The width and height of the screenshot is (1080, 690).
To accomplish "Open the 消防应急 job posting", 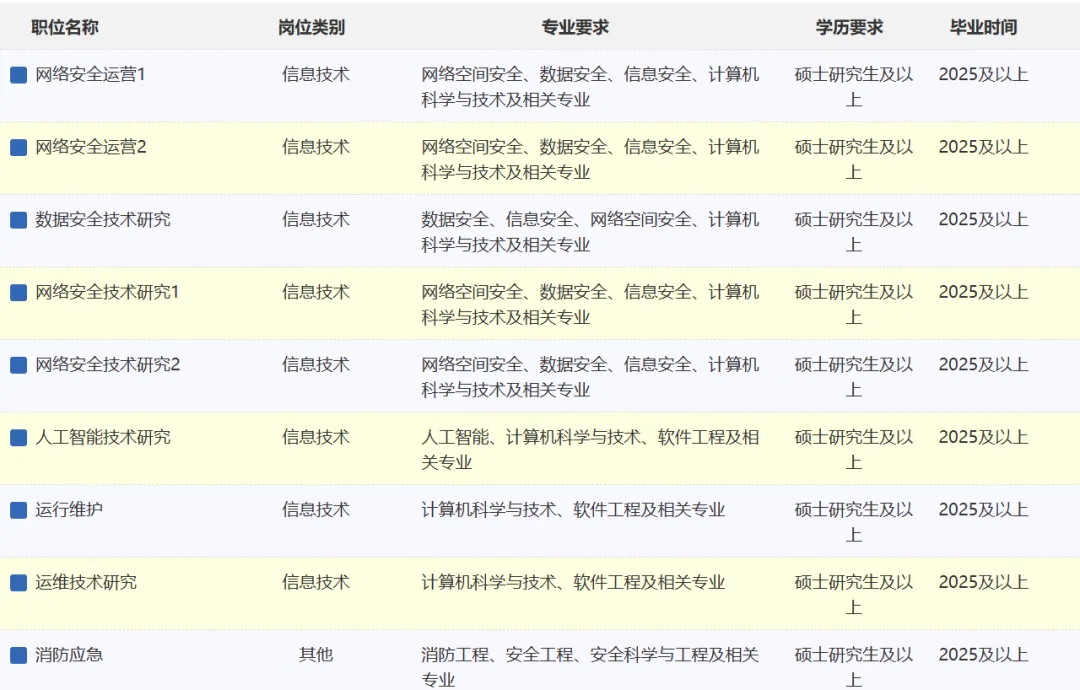I will click(x=69, y=655).
